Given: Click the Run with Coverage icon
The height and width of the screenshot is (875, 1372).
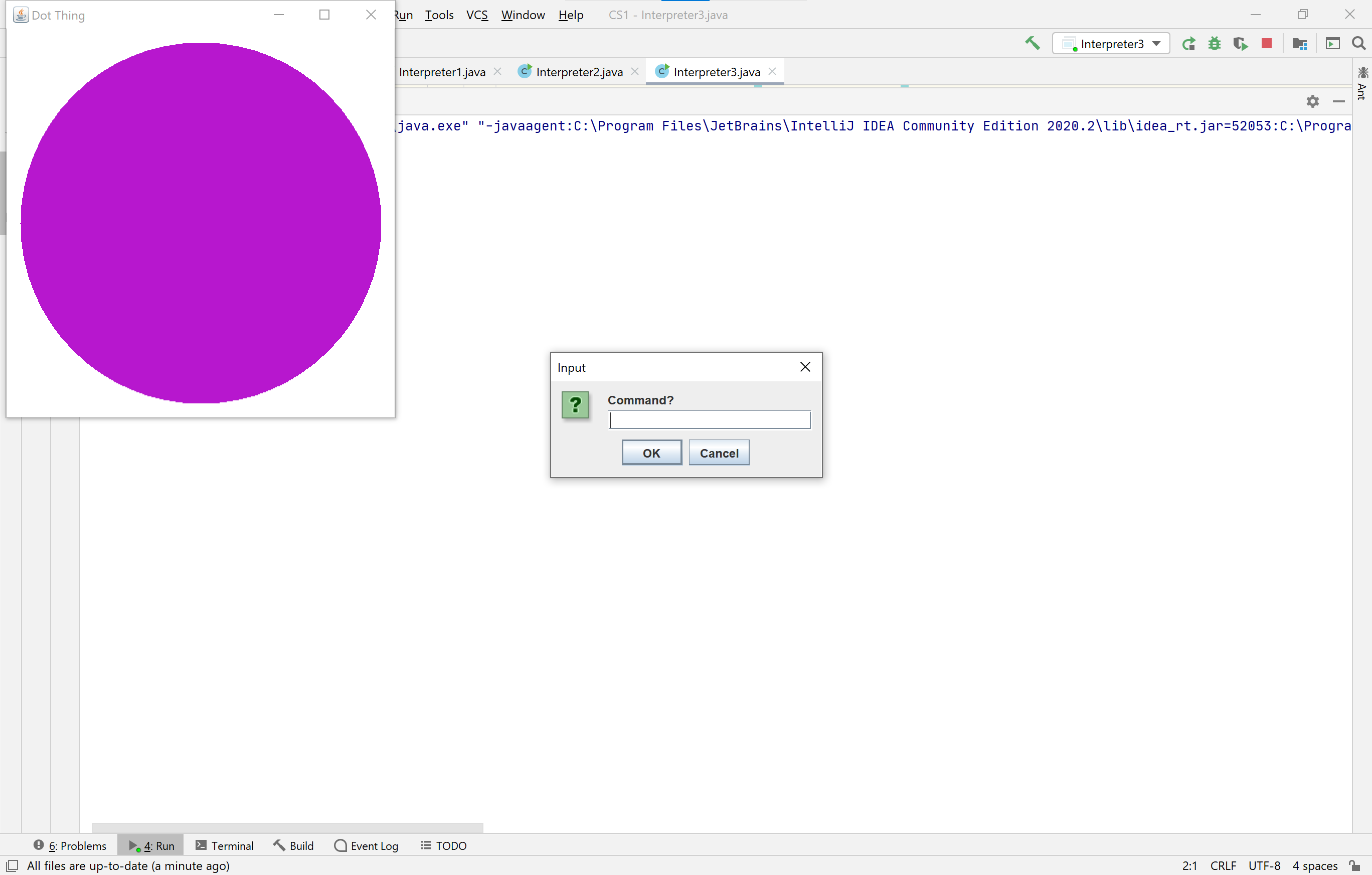Looking at the screenshot, I should click(x=1240, y=44).
